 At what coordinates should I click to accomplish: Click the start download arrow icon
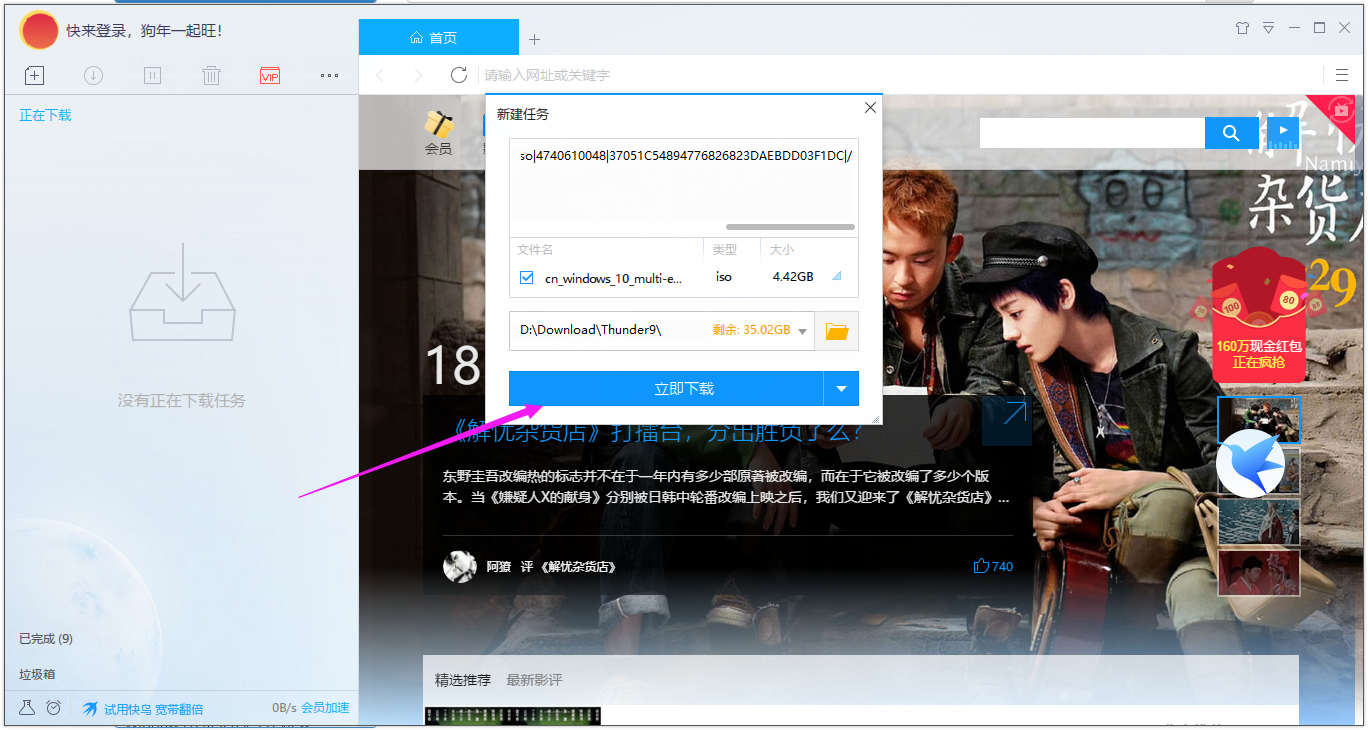tap(93, 75)
